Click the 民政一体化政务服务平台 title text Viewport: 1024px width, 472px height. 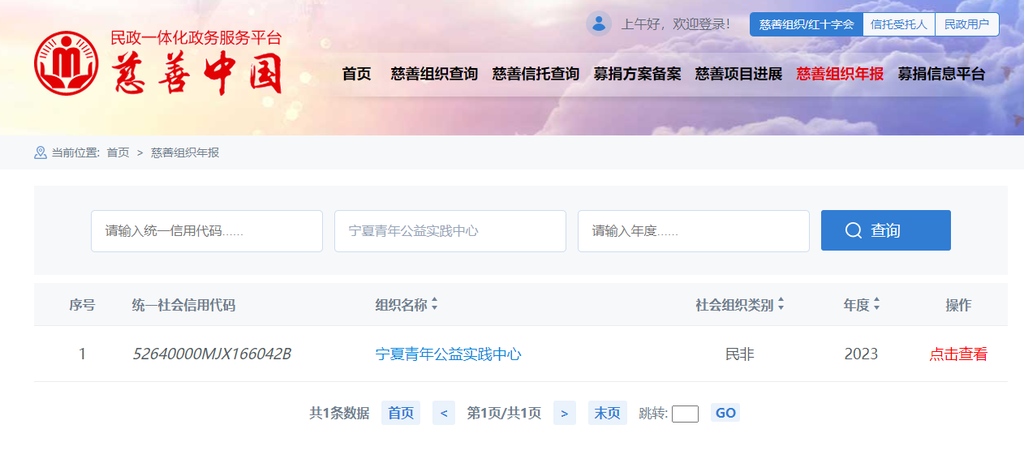coord(197,38)
